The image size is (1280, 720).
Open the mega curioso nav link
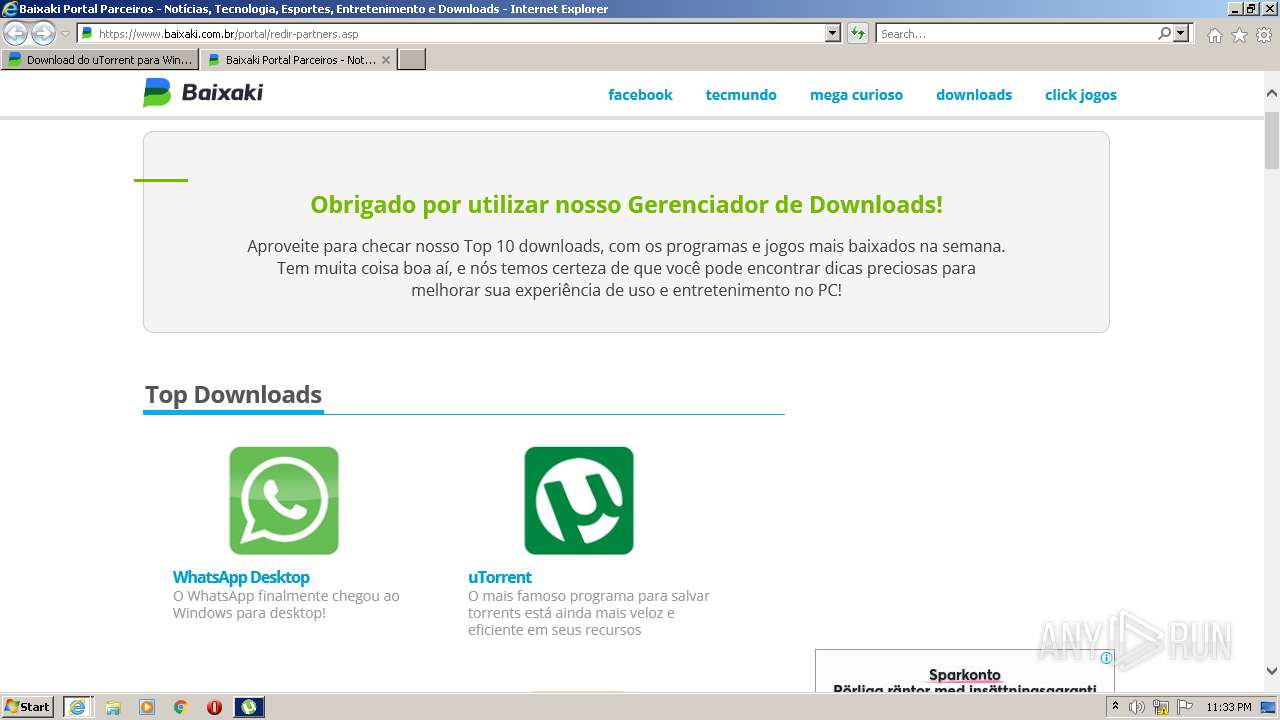pos(856,95)
